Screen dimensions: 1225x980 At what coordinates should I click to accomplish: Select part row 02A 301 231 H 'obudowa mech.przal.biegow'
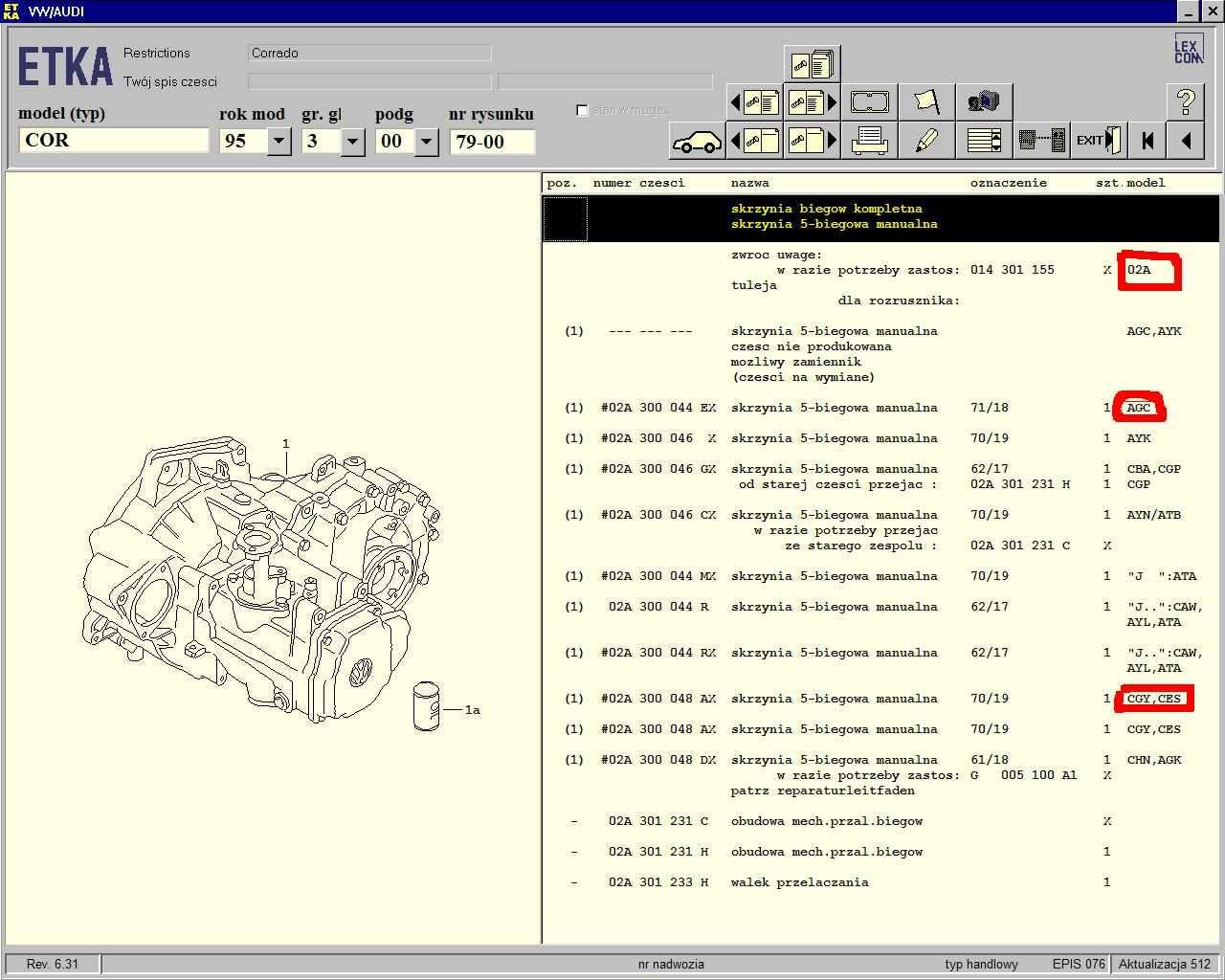point(880,852)
